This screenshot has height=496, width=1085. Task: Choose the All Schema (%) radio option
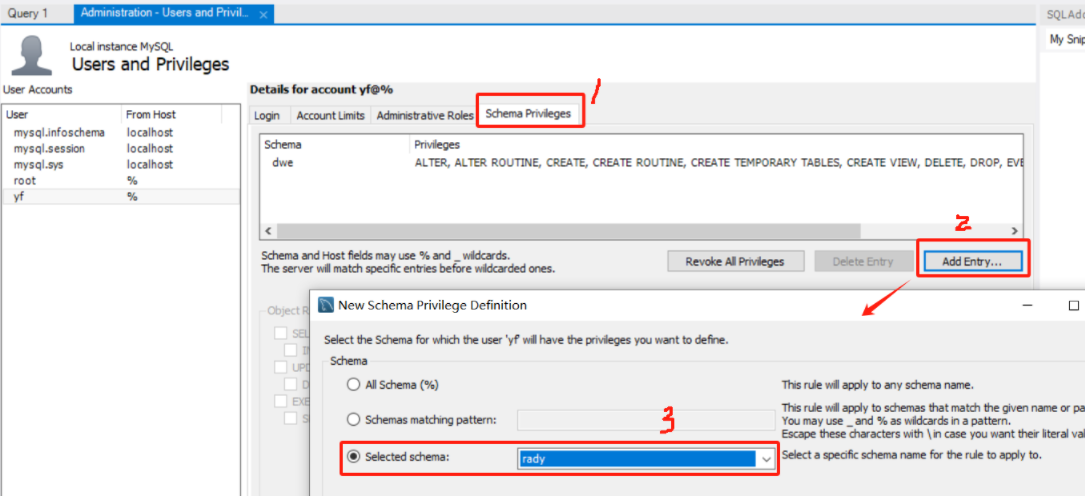point(393,385)
